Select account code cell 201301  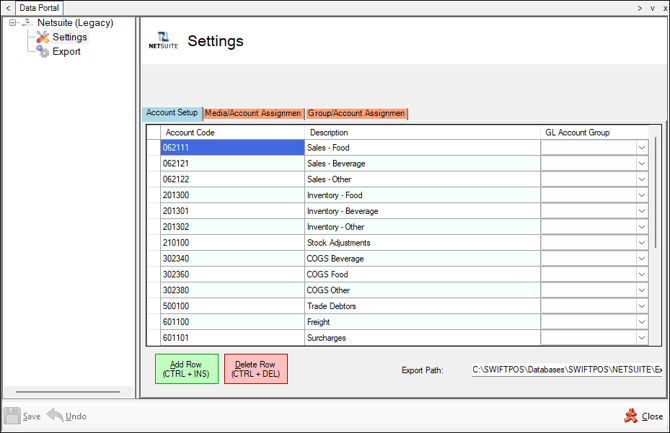[x=232, y=211]
